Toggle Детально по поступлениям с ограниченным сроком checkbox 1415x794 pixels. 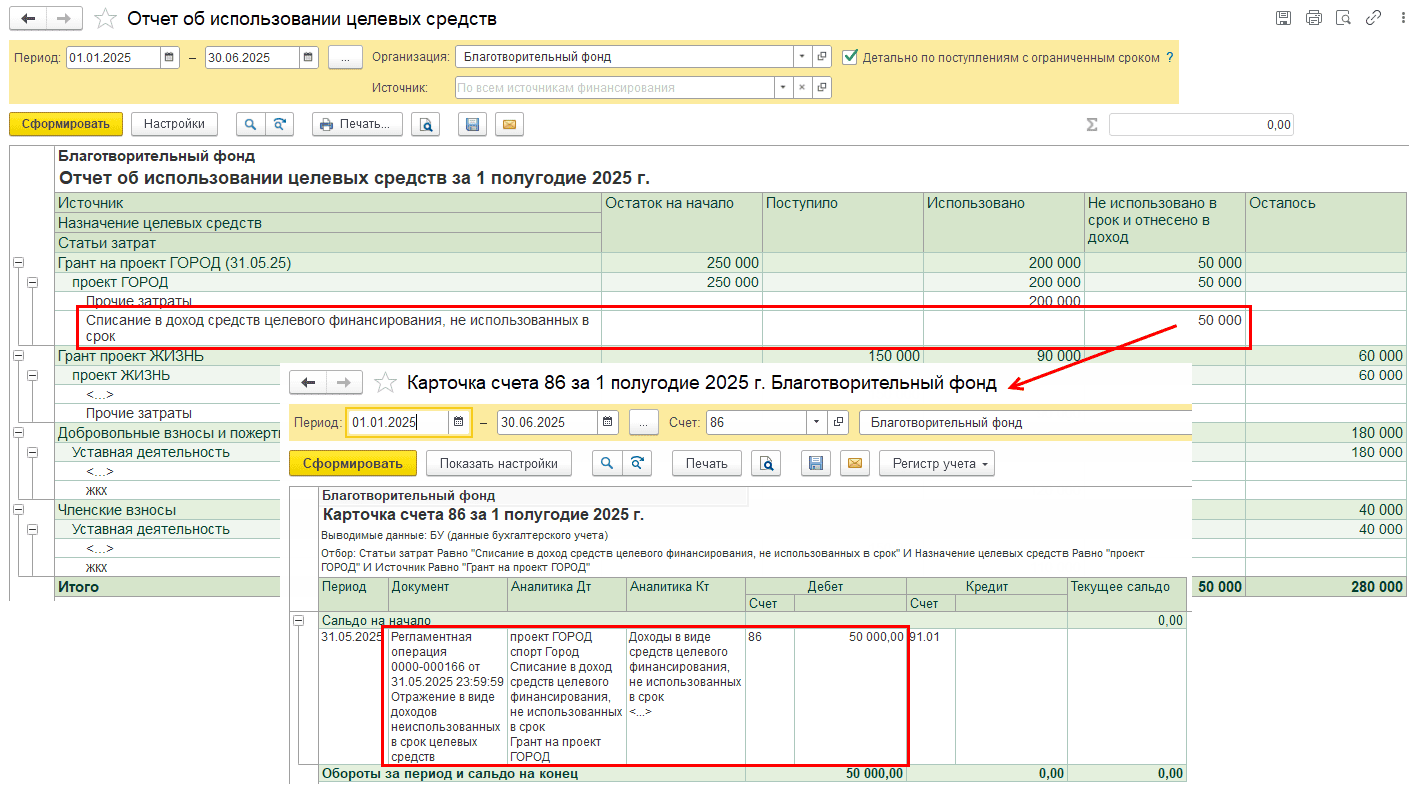(850, 57)
